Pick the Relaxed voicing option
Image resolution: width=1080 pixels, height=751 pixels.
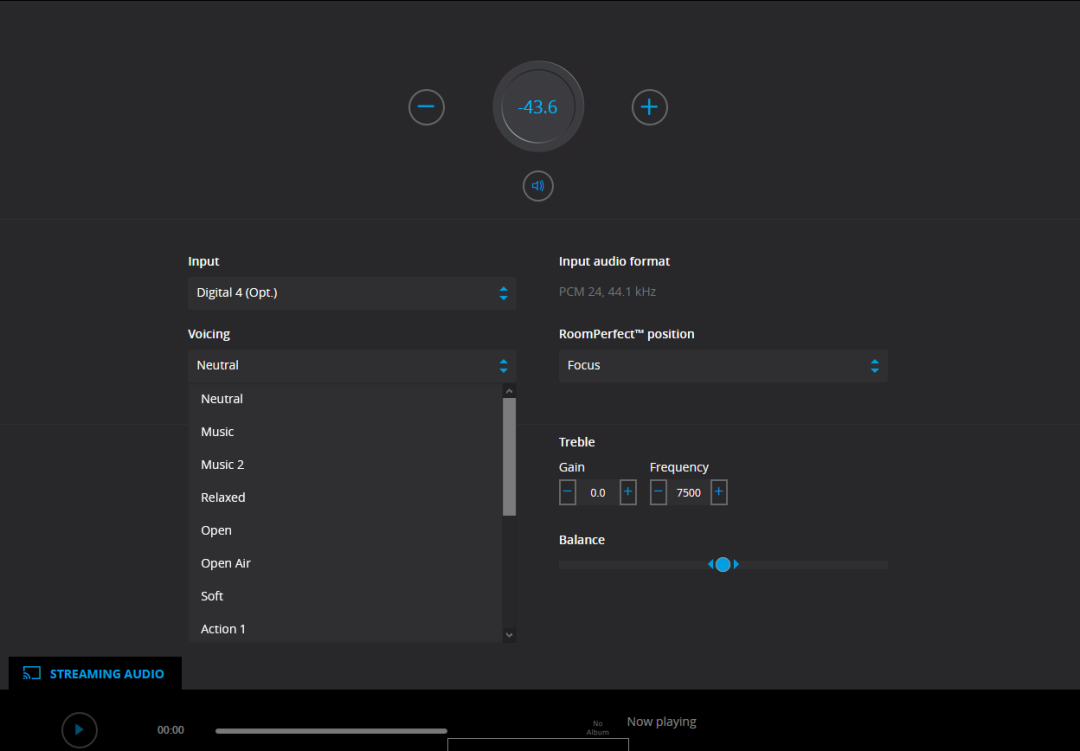[x=223, y=498]
